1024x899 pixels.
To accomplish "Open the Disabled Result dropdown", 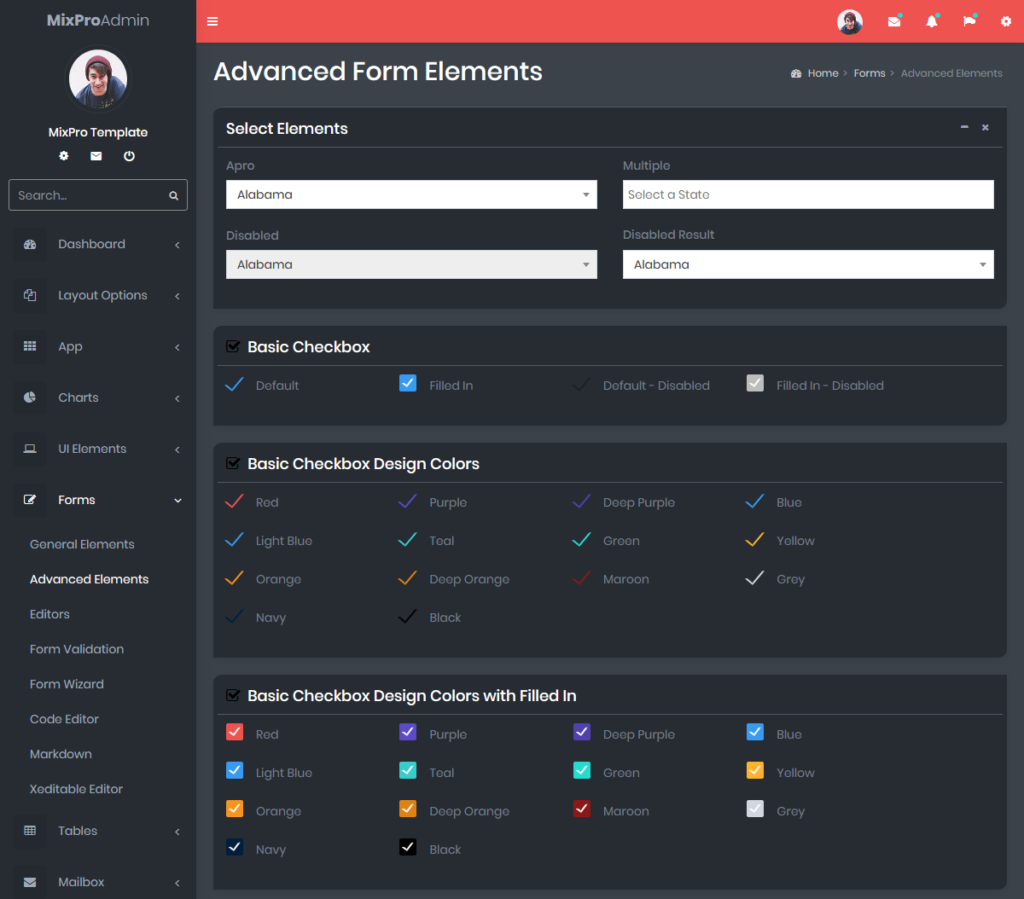I will pyautogui.click(x=808, y=264).
